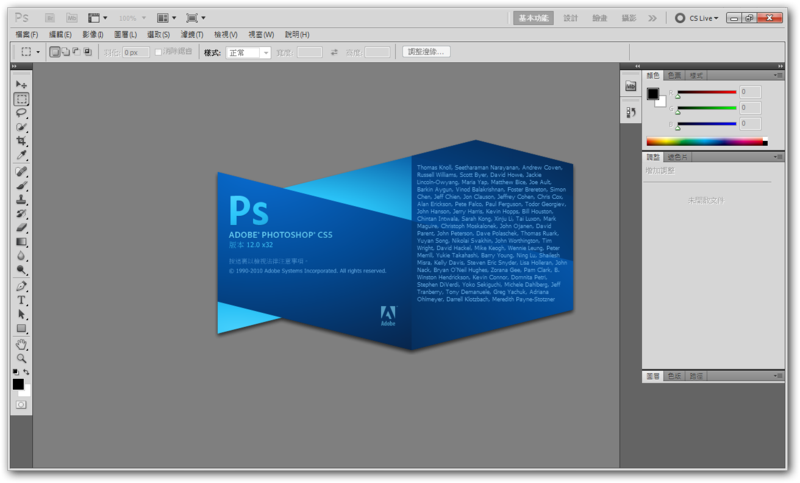Switch to the 攝影 workspace
This screenshot has height=483, width=800.
tap(629, 18)
